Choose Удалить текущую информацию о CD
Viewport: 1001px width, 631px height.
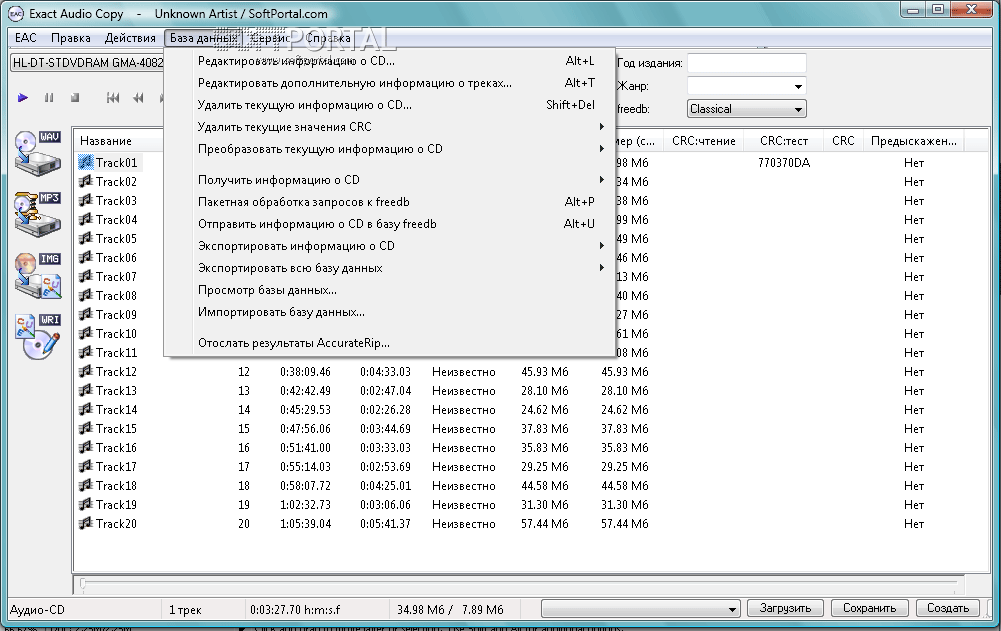click(389, 105)
